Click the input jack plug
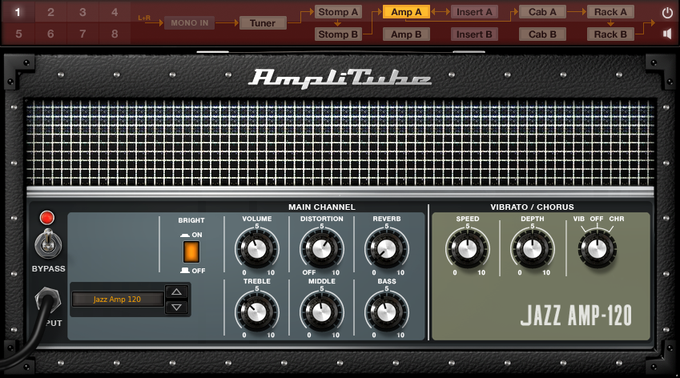This screenshot has height=378, width=680. pos(47,300)
